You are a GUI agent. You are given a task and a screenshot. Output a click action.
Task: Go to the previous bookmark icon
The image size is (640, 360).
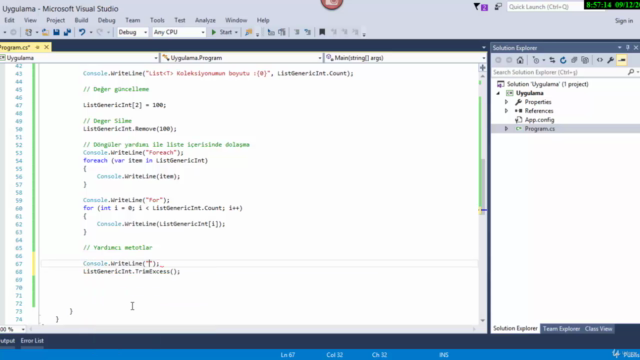[x=333, y=32]
